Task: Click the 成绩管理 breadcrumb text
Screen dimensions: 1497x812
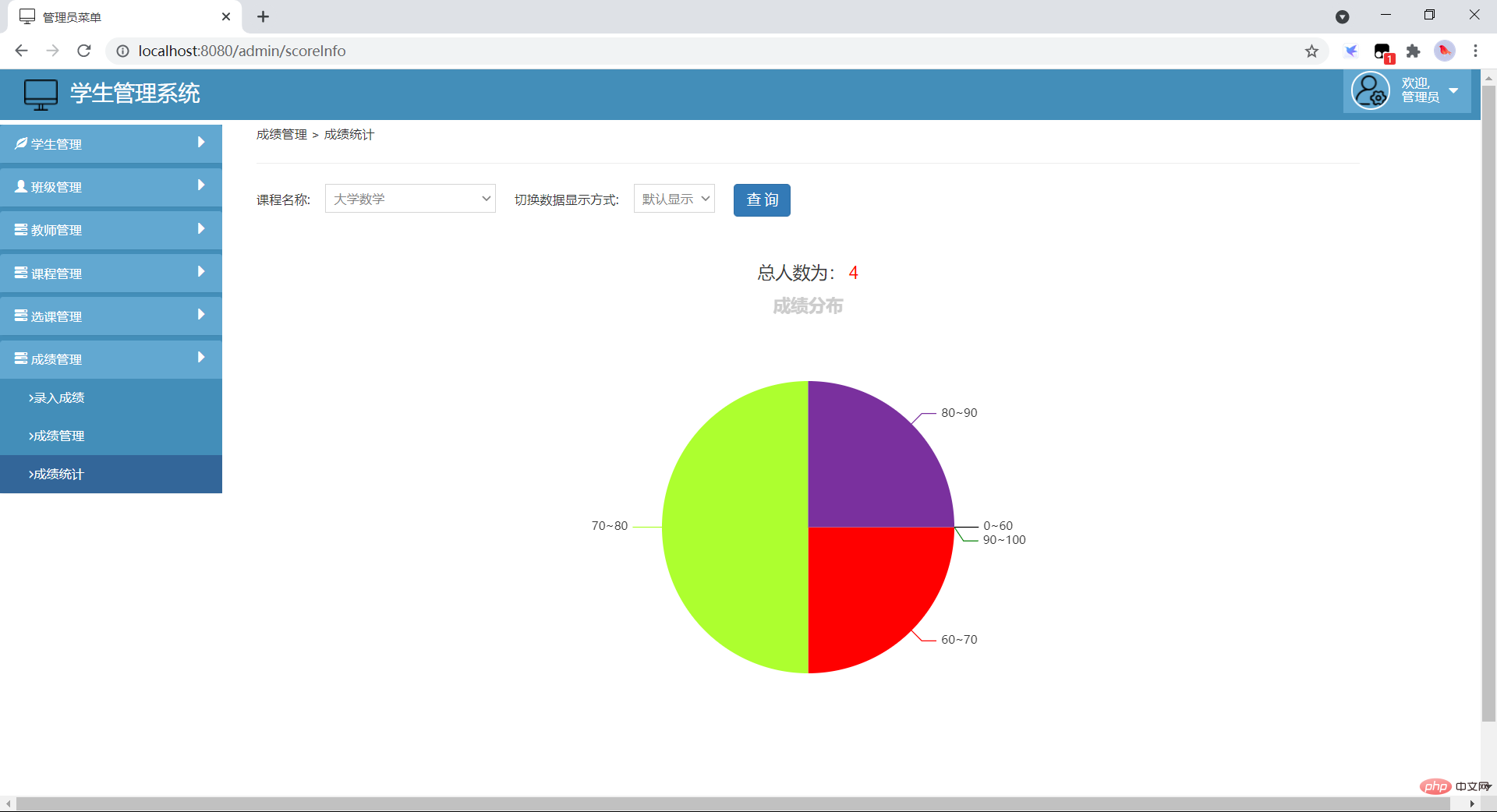Action: [281, 134]
